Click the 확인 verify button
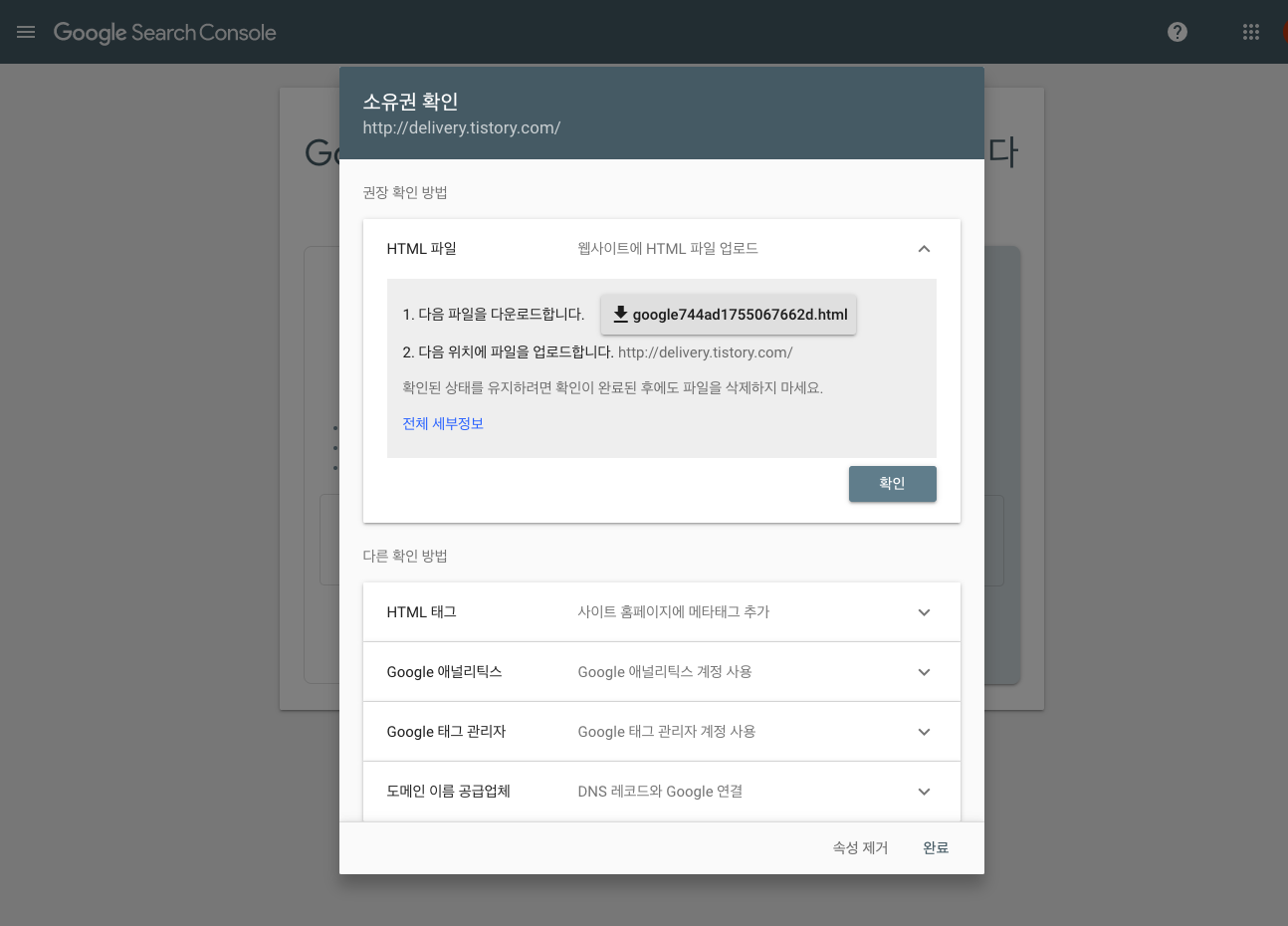The image size is (1288, 926). pyautogui.click(x=892, y=484)
